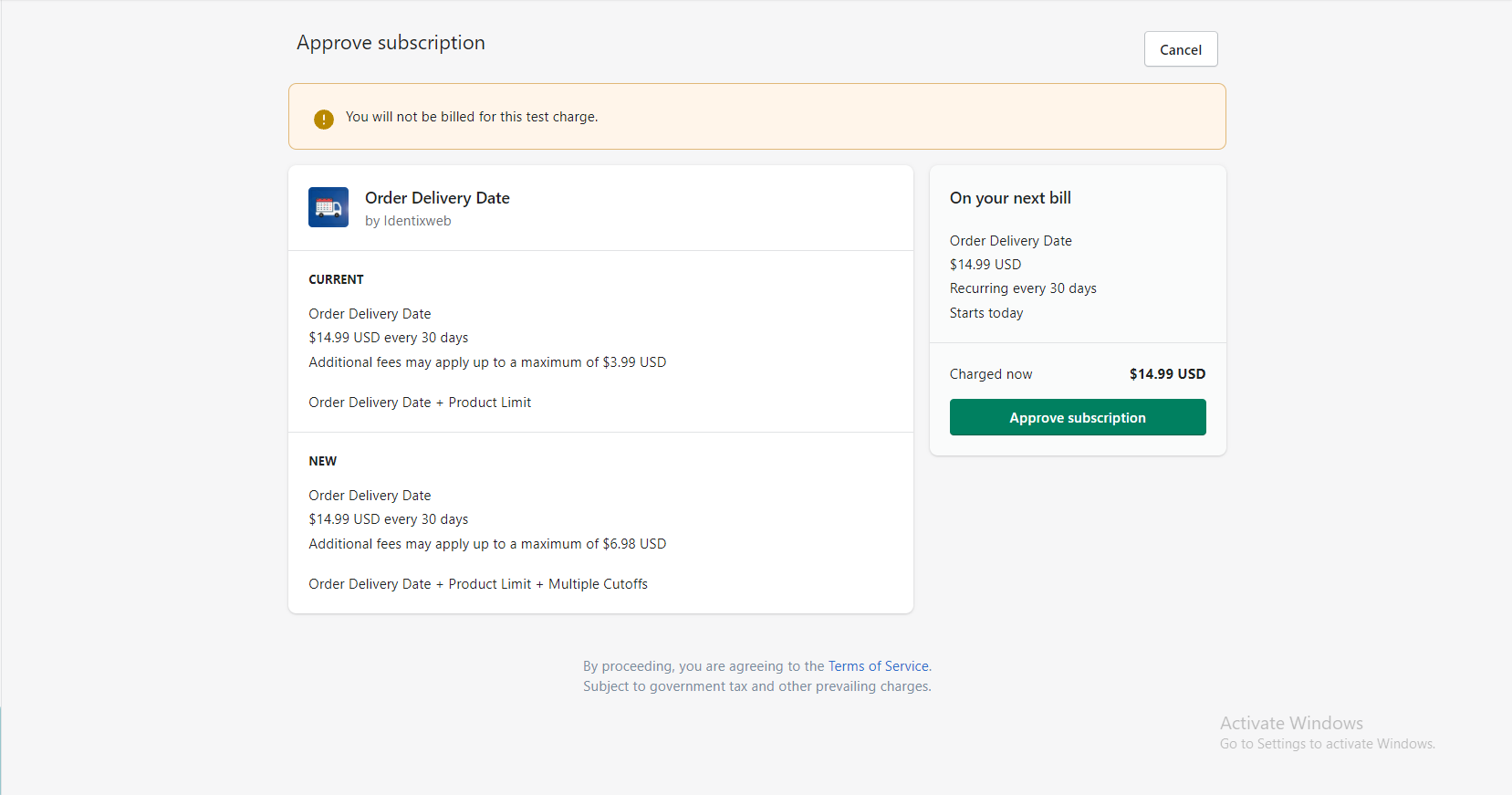Click '$14.99 USD every 30 days' under NEW
The height and width of the screenshot is (795, 1512).
coord(389,519)
